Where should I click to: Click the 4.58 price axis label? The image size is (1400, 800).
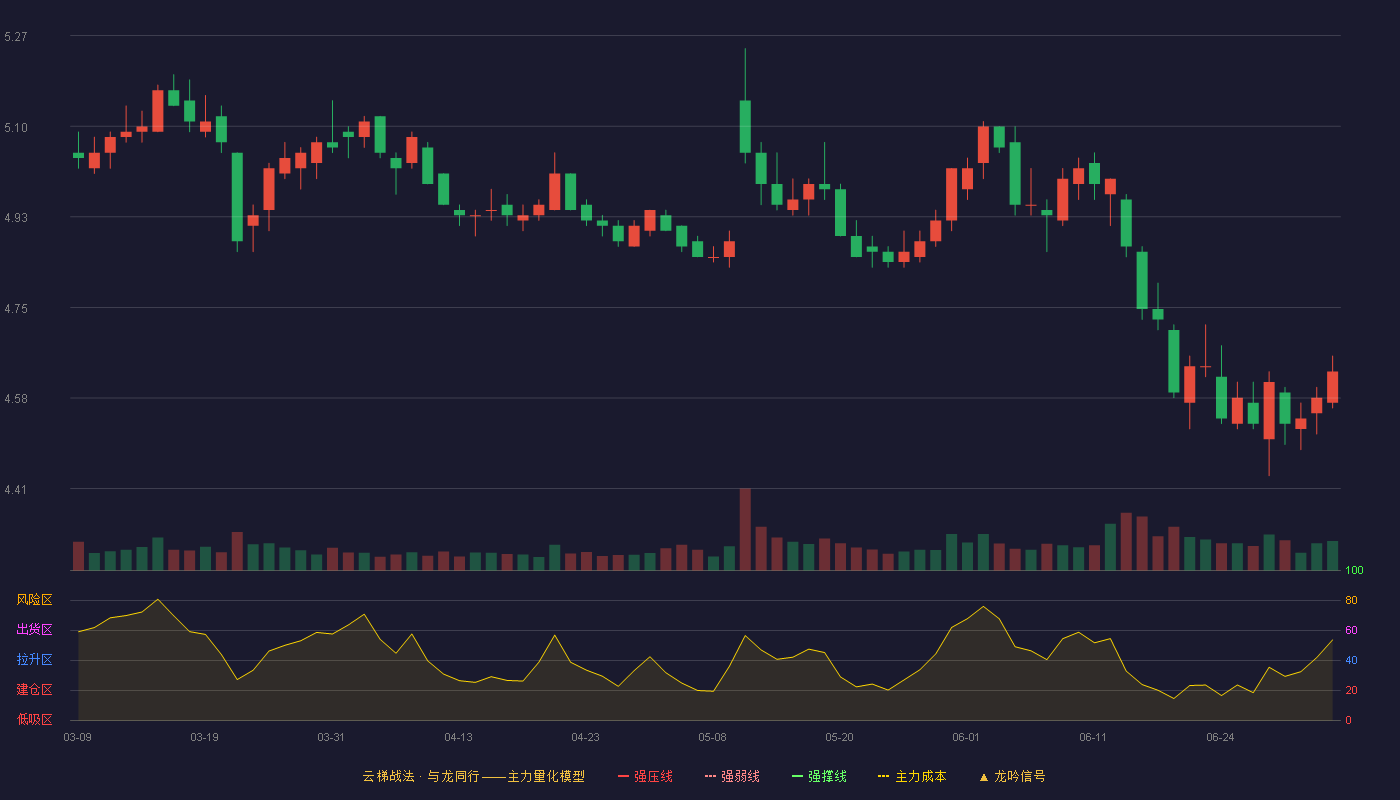pos(16,399)
